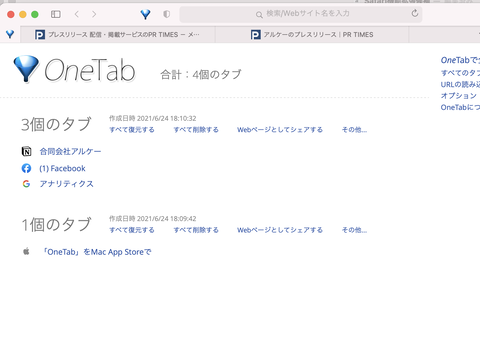Image resolution: width=480 pixels, height=361 pixels.
Task: Click the Apple icon beside OneTab entry
Action: pyautogui.click(x=26, y=251)
